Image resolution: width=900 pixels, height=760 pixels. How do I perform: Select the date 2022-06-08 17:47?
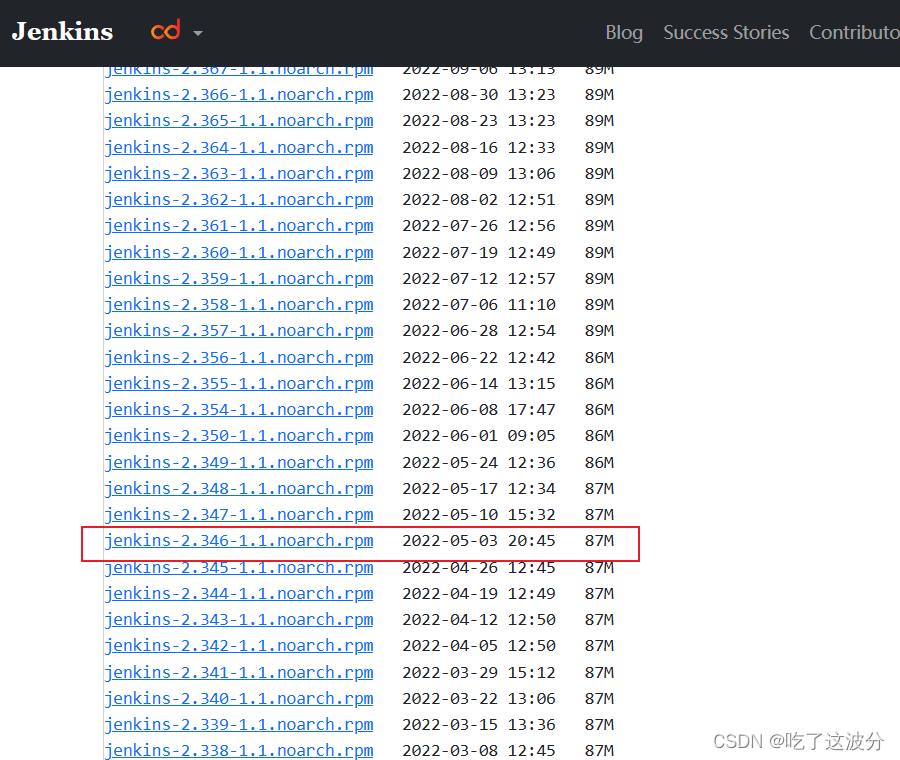(479, 409)
